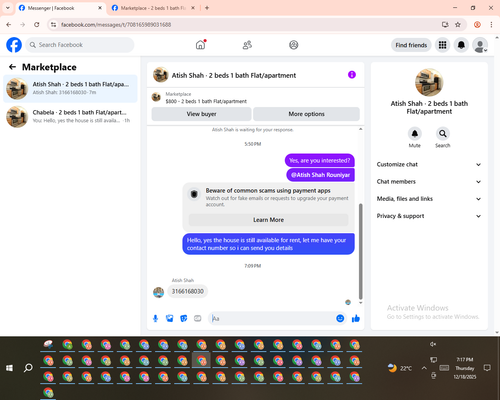This screenshot has width=500, height=400.
Task: Open the Chabela conversation in list
Action: tap(70, 116)
